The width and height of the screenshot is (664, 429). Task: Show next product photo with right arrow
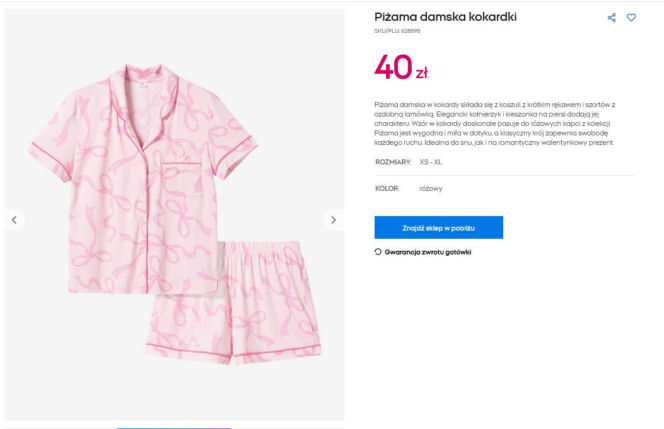[x=333, y=219]
